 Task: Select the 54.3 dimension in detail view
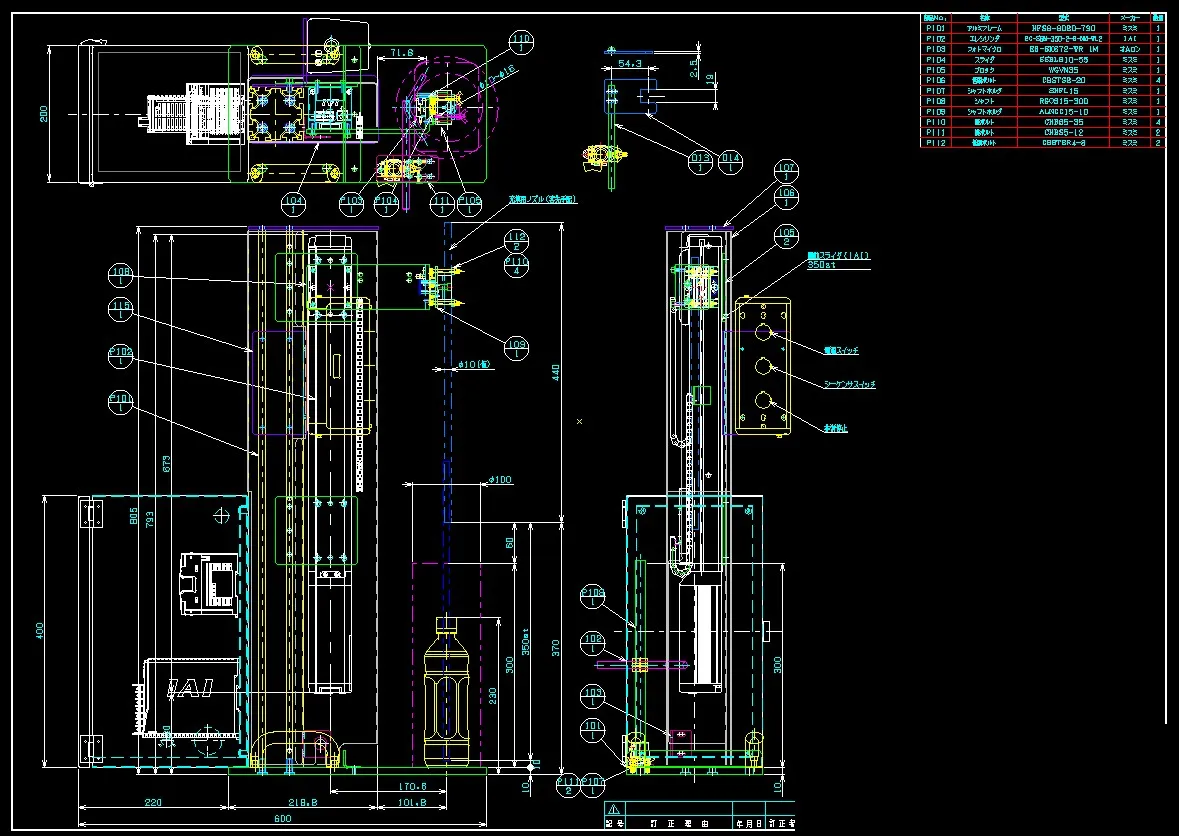pos(630,63)
